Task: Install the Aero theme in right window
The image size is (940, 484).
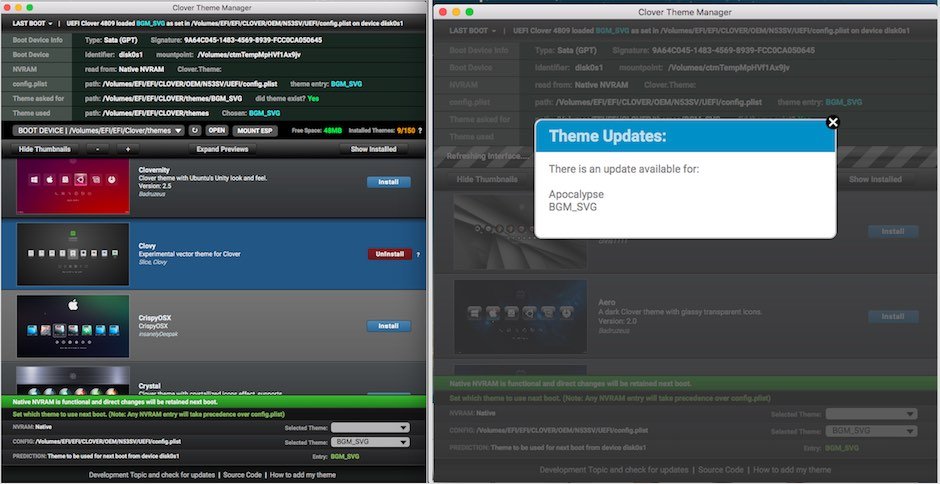Action: click(893, 316)
